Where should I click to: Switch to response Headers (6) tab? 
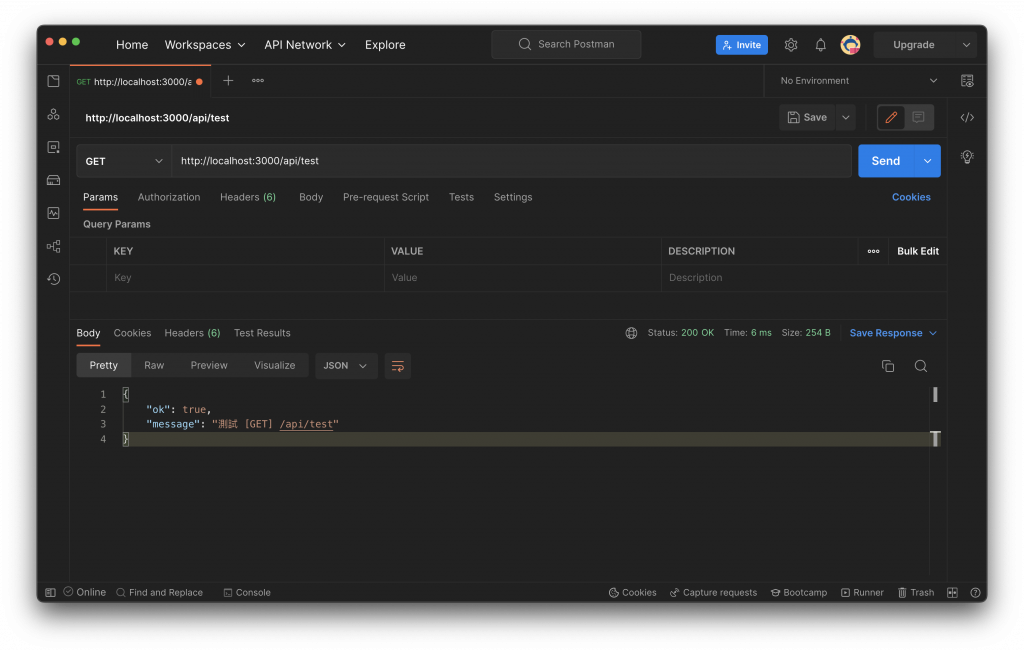tap(192, 333)
